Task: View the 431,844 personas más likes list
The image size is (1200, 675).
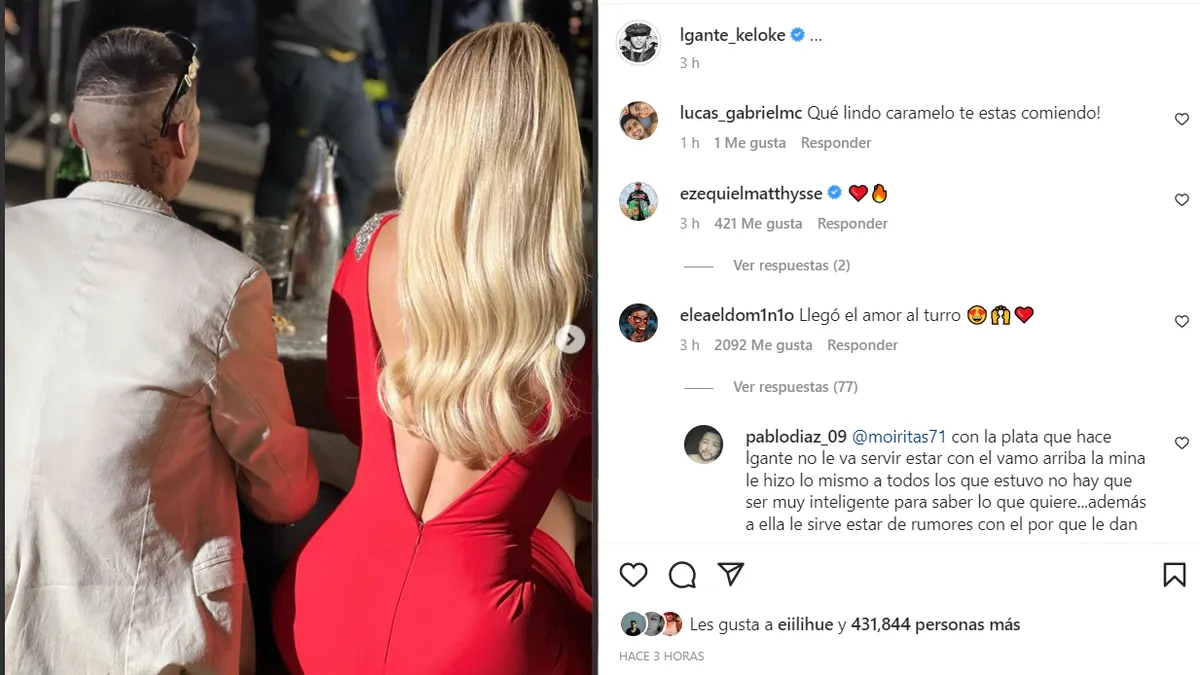Action: pos(936,625)
